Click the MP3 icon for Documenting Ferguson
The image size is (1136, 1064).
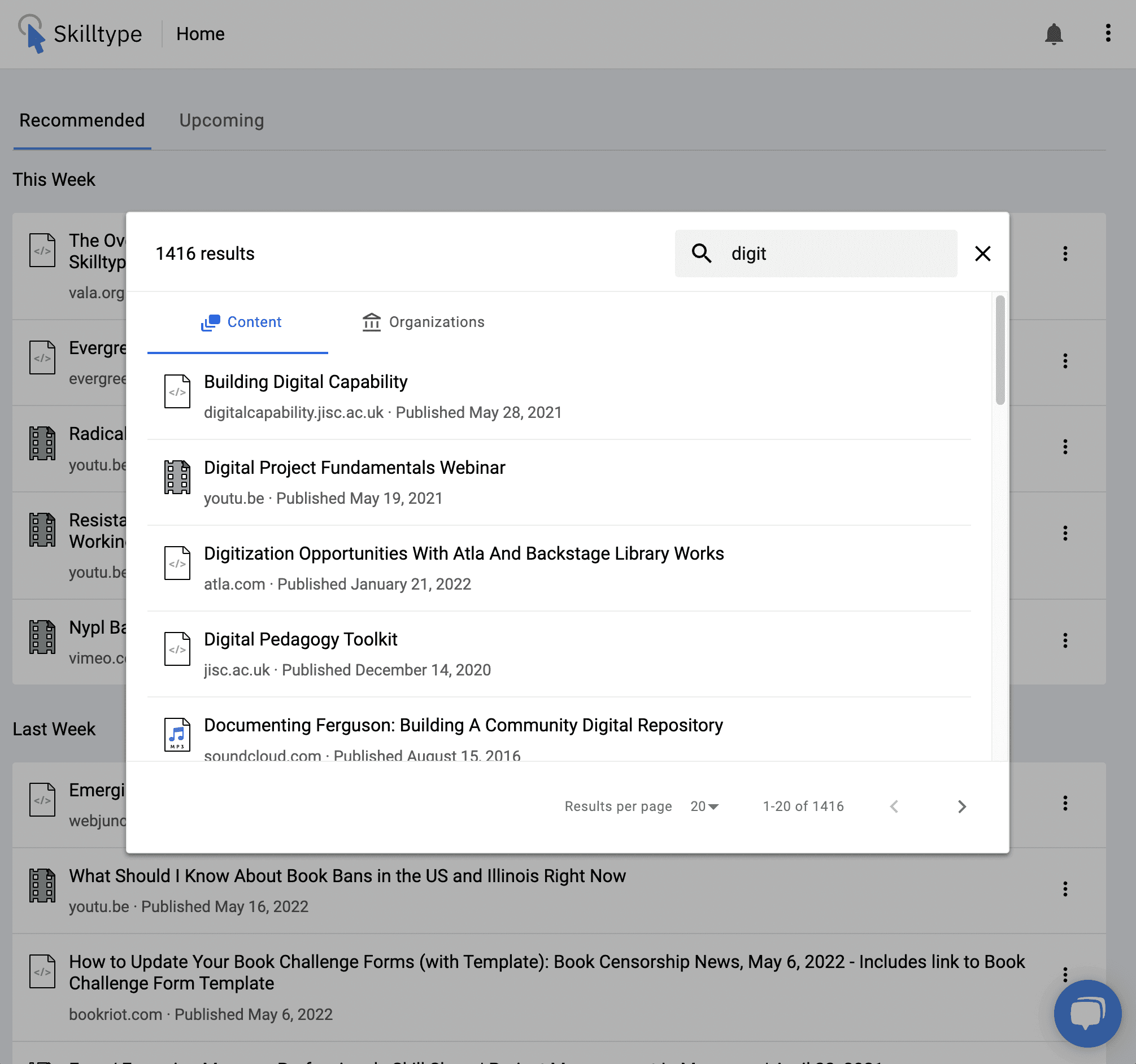(177, 734)
